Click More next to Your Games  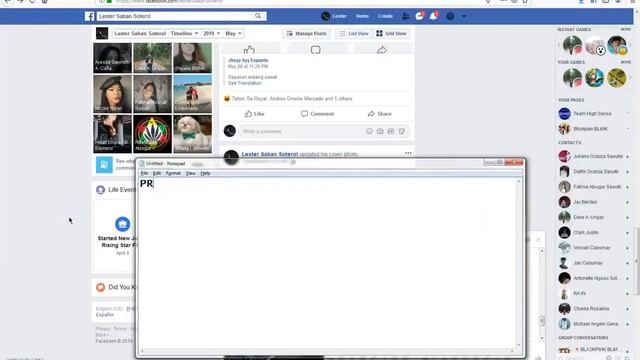coord(626,62)
